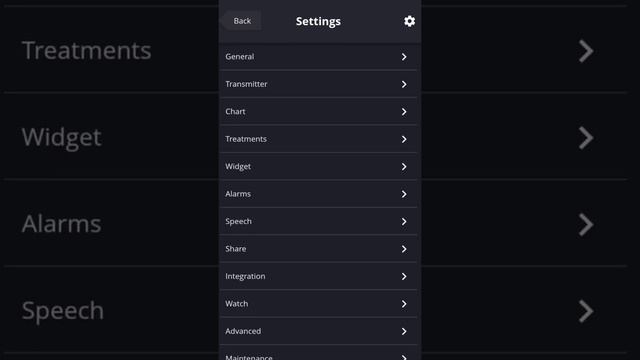Expand the Chart row chevron

[404, 111]
